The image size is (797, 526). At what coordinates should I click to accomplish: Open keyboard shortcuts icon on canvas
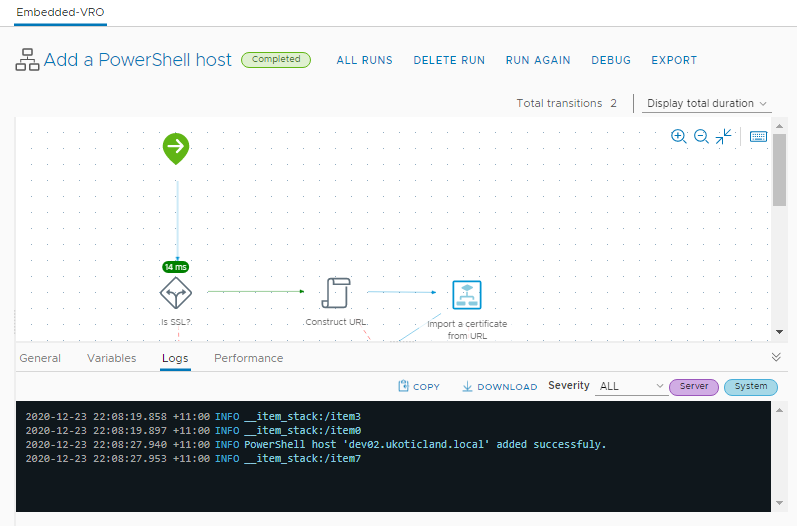(758, 137)
